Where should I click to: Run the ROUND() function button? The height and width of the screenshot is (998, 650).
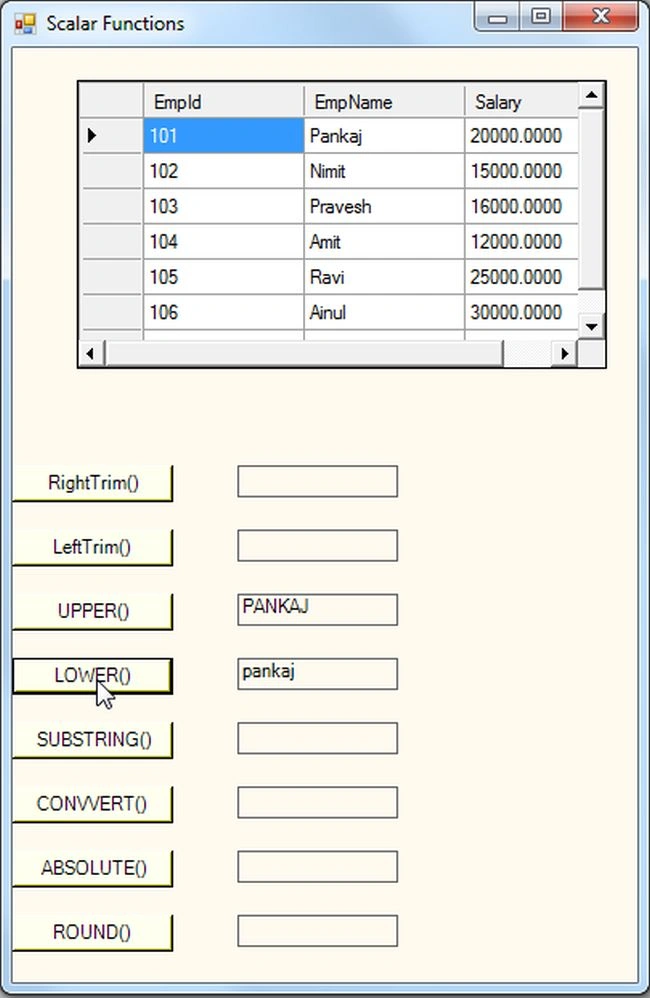[x=92, y=933]
